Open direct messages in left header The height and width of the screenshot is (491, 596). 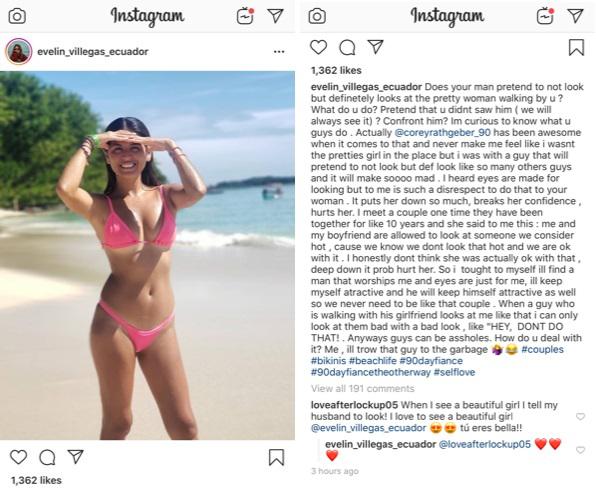tap(275, 16)
